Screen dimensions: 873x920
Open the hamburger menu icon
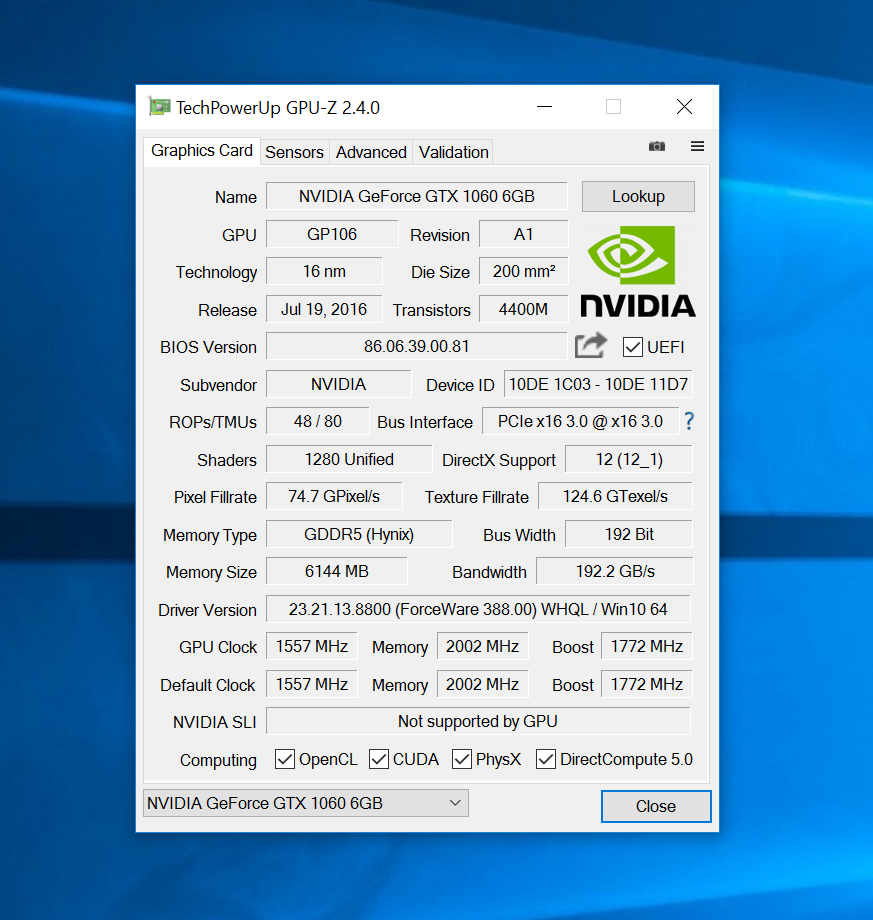(x=697, y=146)
